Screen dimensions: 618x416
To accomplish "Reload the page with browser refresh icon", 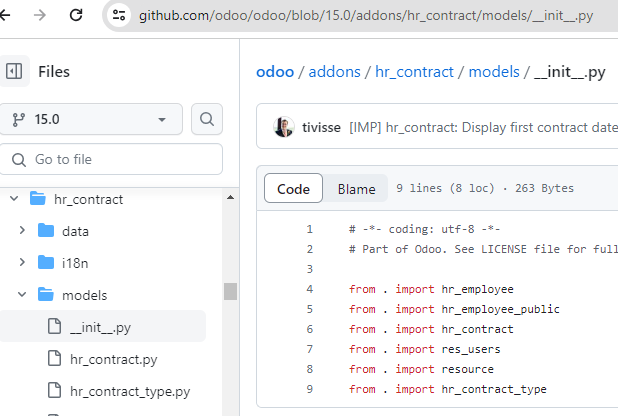I will [76, 15].
